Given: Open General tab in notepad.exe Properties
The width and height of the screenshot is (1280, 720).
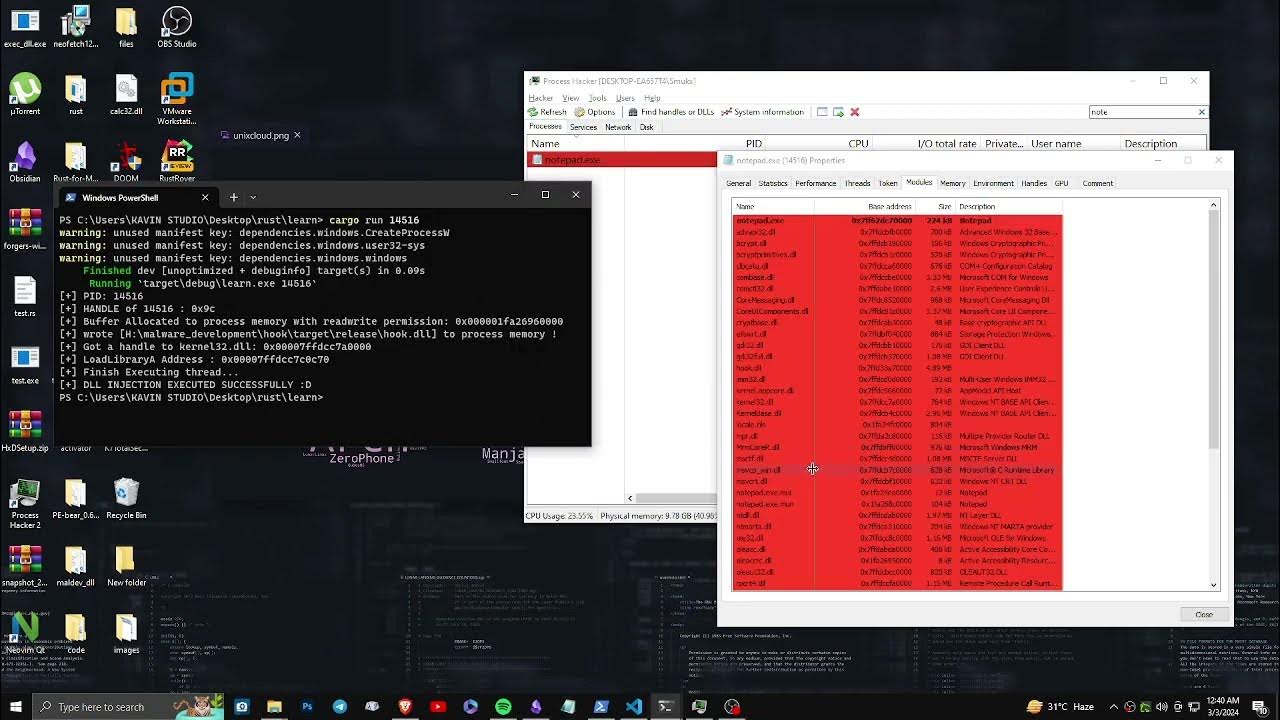Looking at the screenshot, I should pyautogui.click(x=738, y=183).
